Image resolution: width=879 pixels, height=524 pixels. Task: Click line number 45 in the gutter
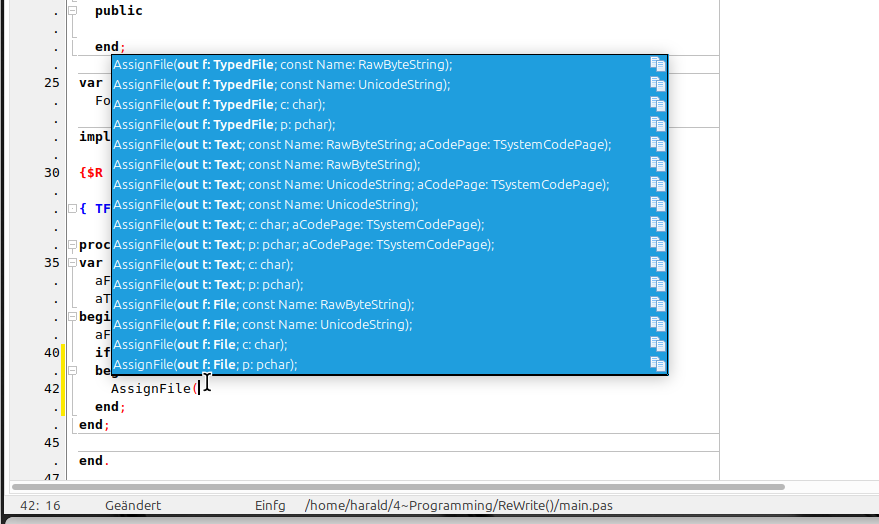[x=52, y=443]
